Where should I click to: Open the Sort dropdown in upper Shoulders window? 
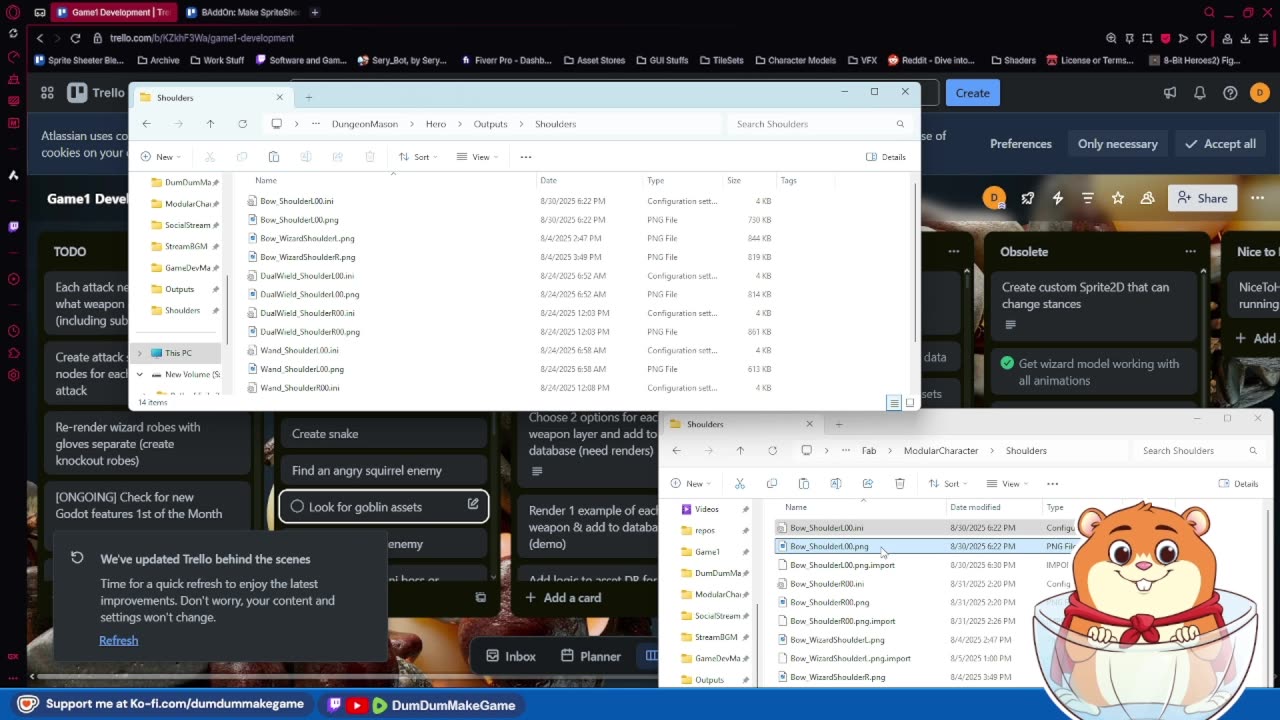(419, 157)
